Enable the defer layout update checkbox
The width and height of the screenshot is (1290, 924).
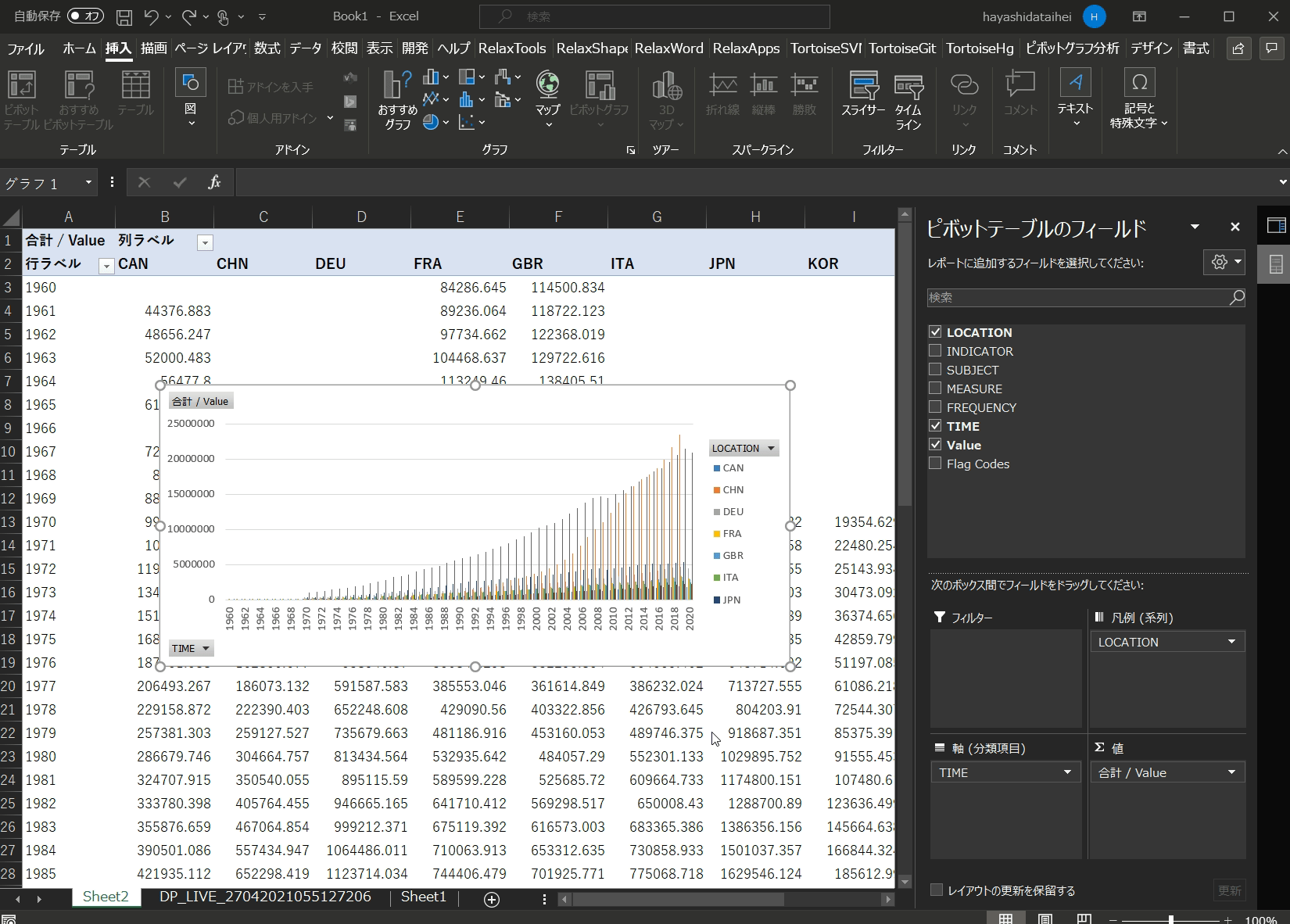pos(936,890)
